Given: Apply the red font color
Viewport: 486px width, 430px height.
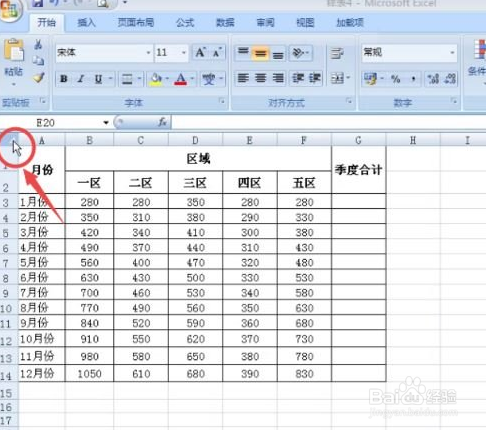Looking at the screenshot, I should click(x=181, y=79).
